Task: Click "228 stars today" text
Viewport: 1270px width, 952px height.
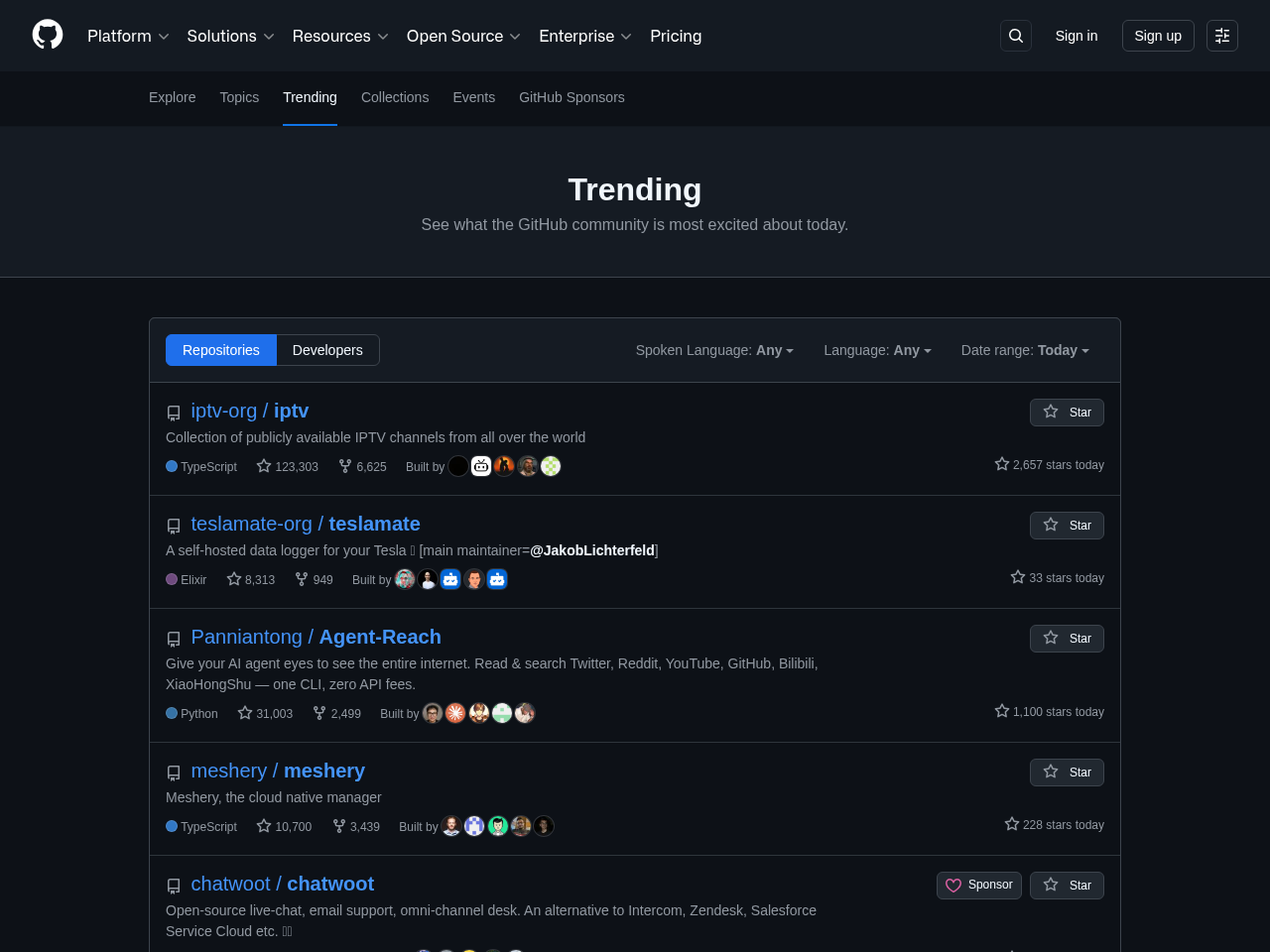Action: (x=1055, y=825)
